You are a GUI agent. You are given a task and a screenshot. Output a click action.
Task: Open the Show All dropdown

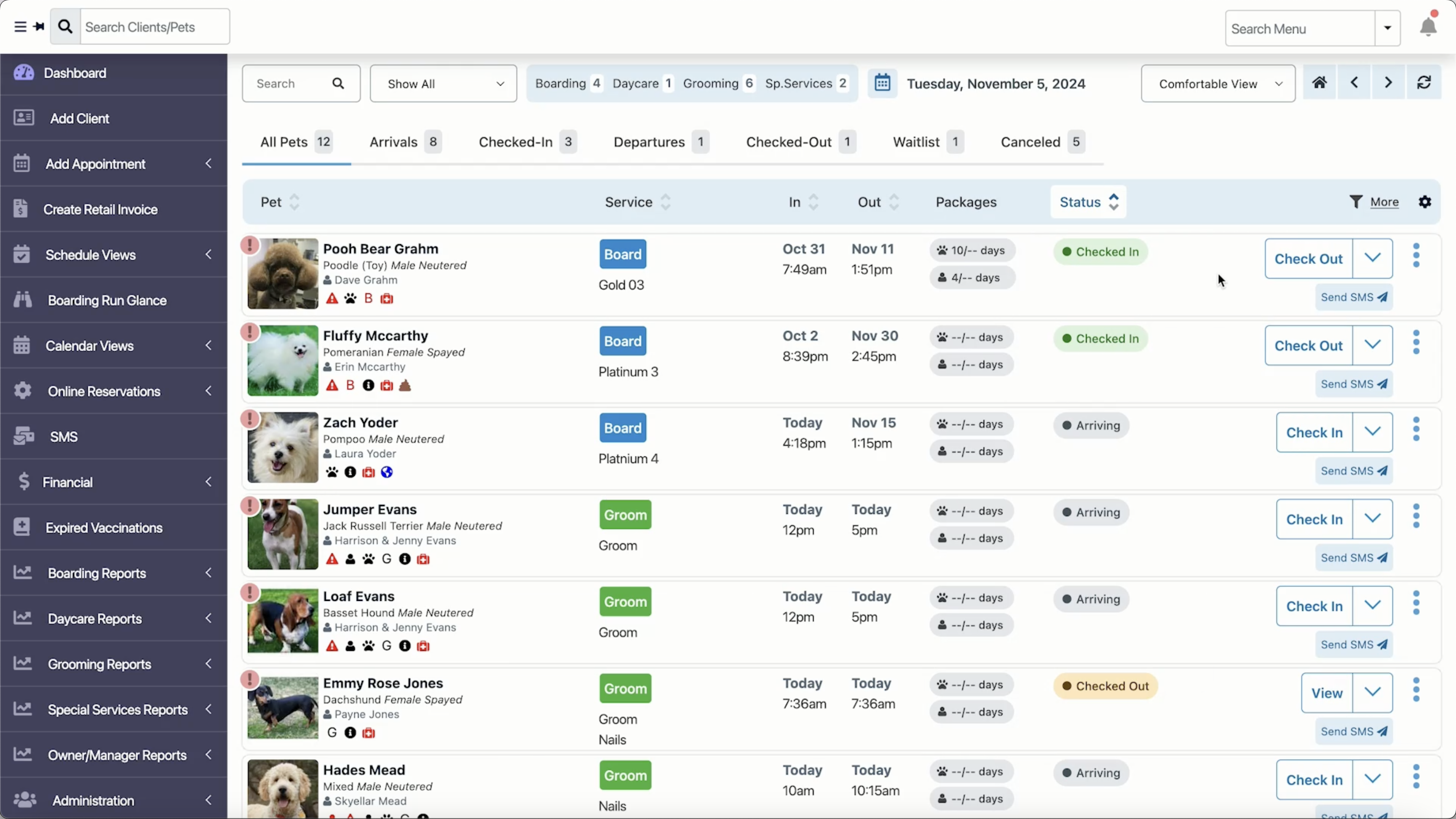443,84
